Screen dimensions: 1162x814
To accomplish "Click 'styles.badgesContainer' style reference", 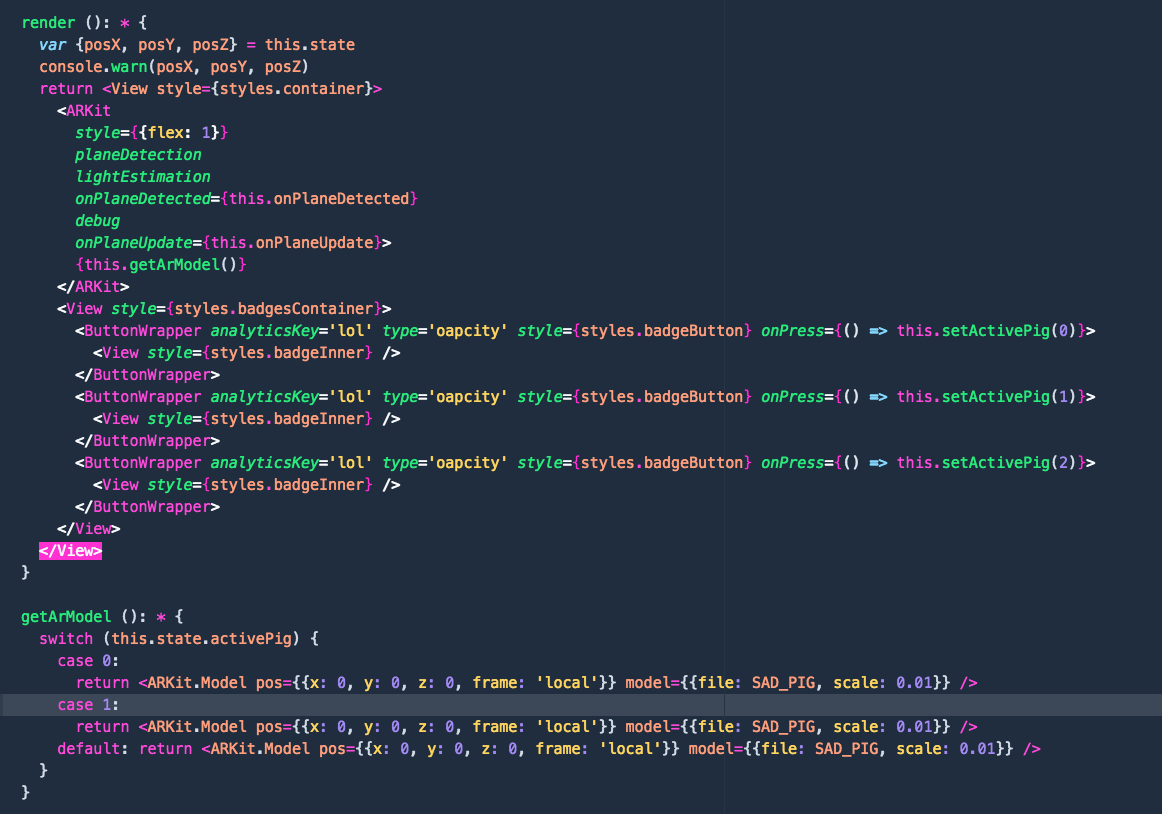I will [x=273, y=308].
